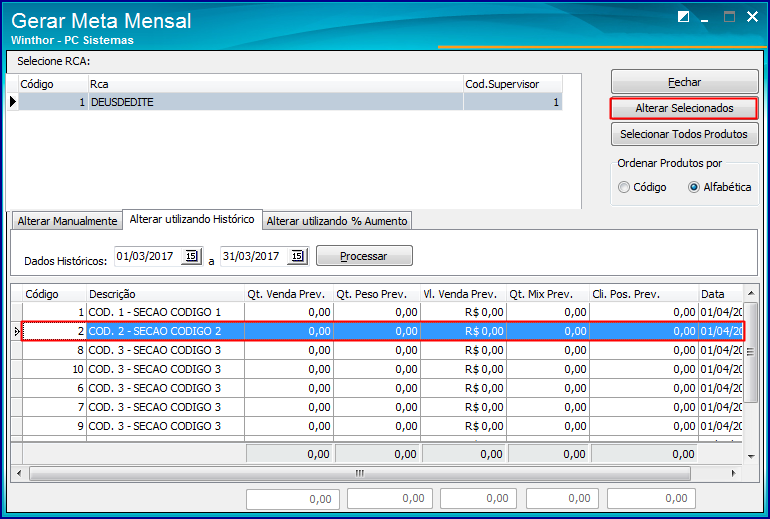Screen dimensions: 770x519
Task: Click vertical scrollbar up arrow in product grid
Action: tap(751, 294)
